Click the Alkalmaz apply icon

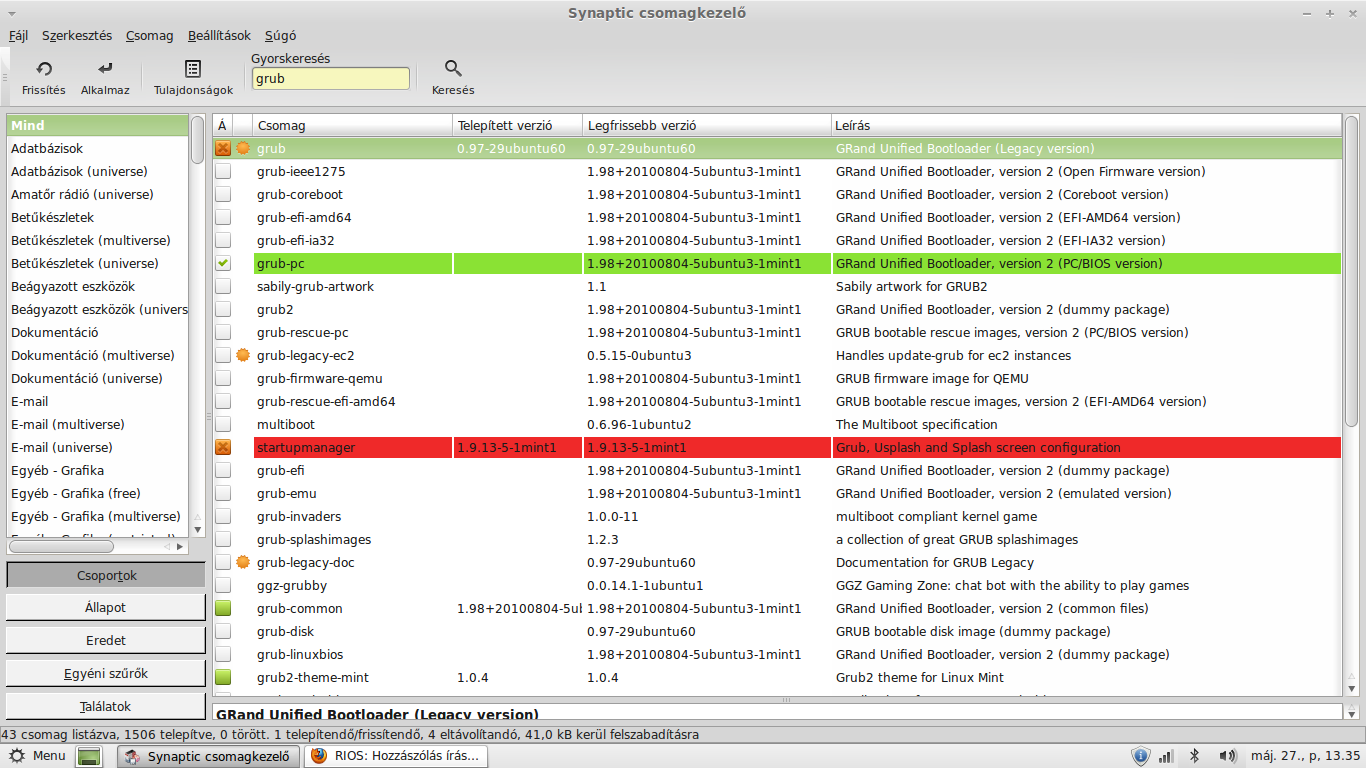point(105,69)
